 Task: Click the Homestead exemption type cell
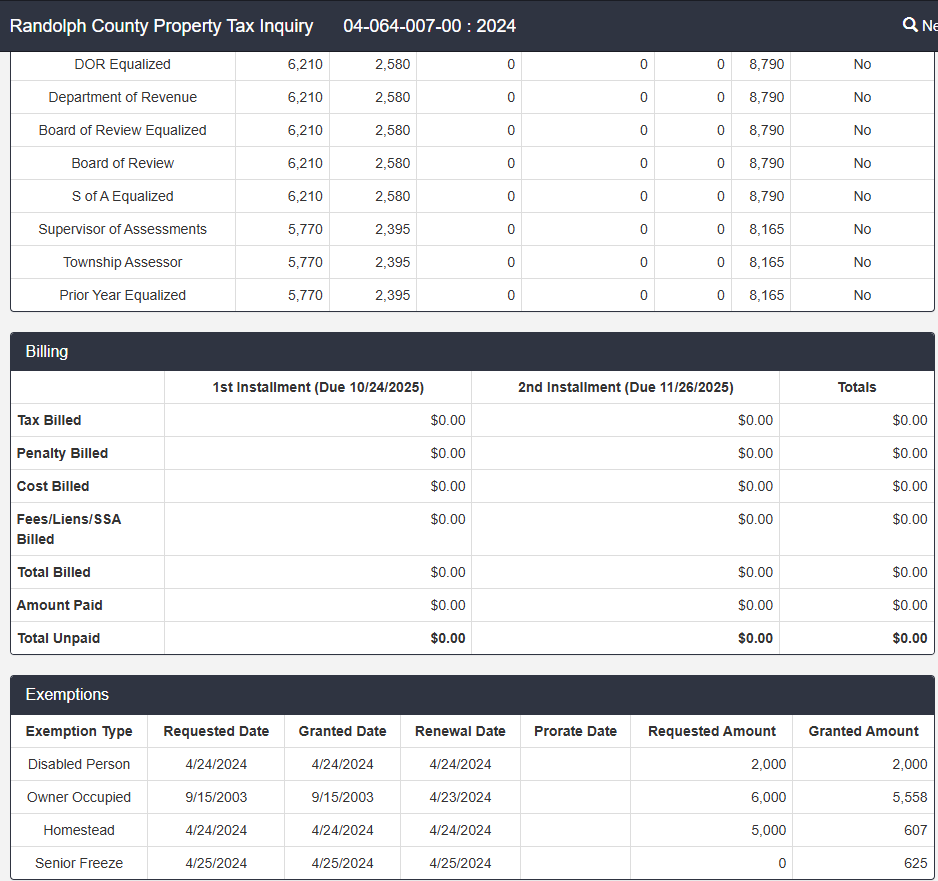(x=79, y=830)
